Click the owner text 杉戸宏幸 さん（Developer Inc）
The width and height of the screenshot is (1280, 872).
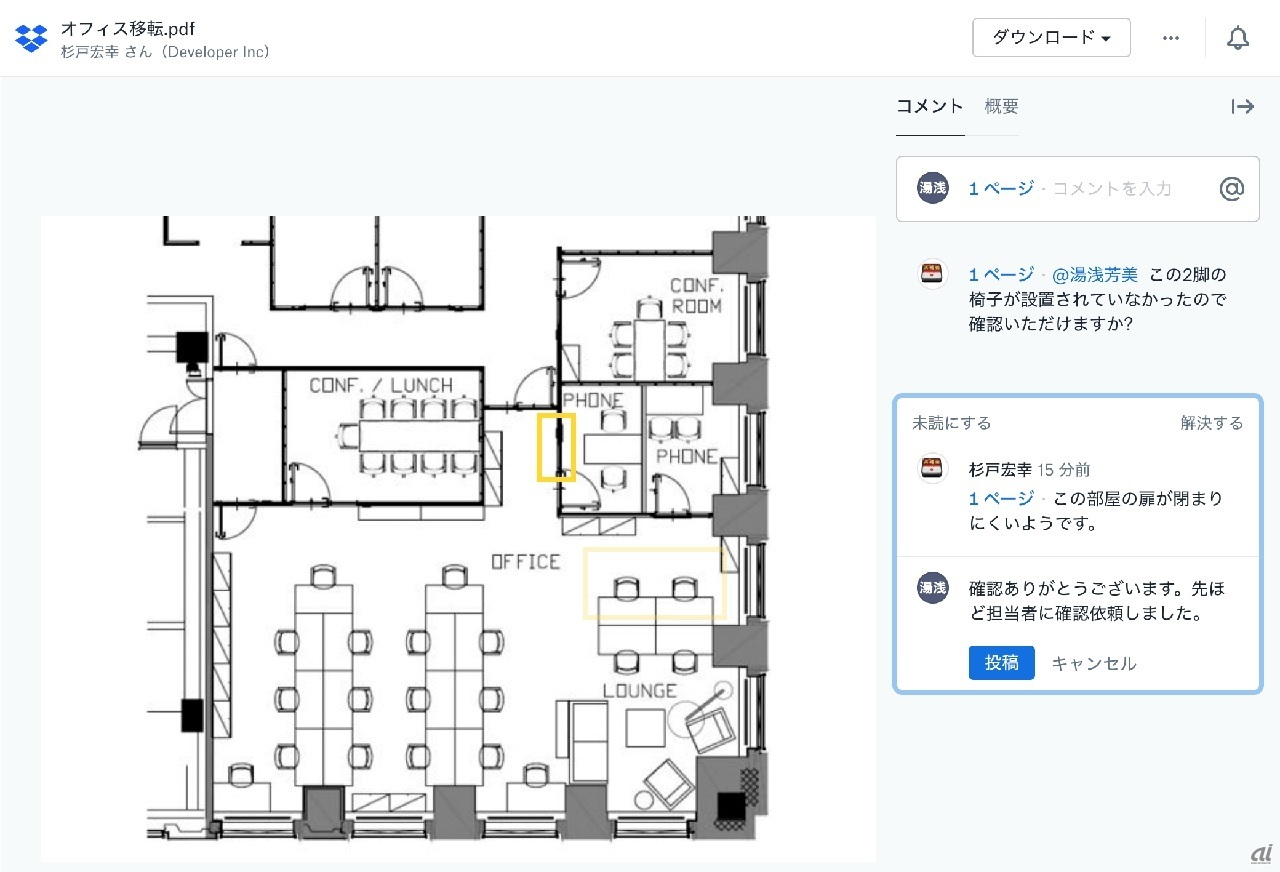(x=166, y=52)
